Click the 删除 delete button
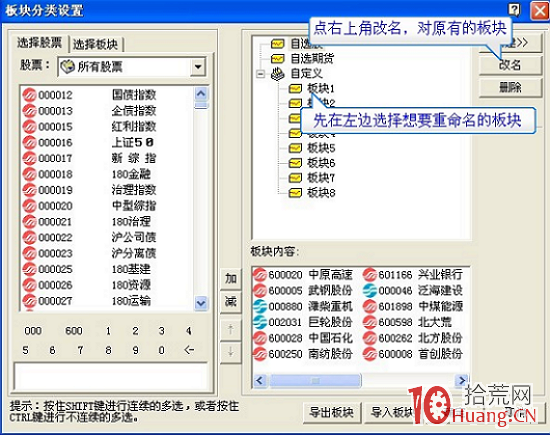Viewport: 550px width, 435px height. (510, 87)
